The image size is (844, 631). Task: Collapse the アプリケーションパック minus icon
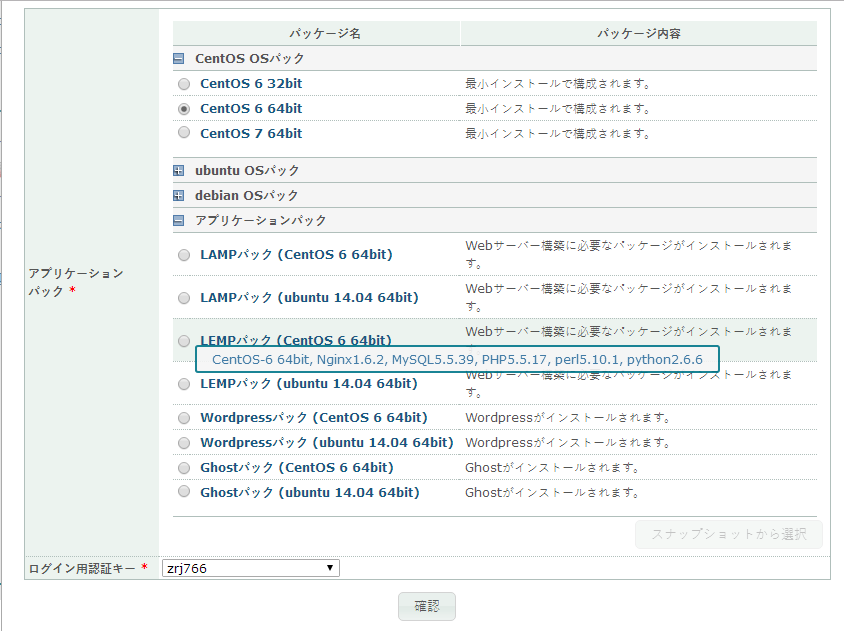tap(179, 220)
